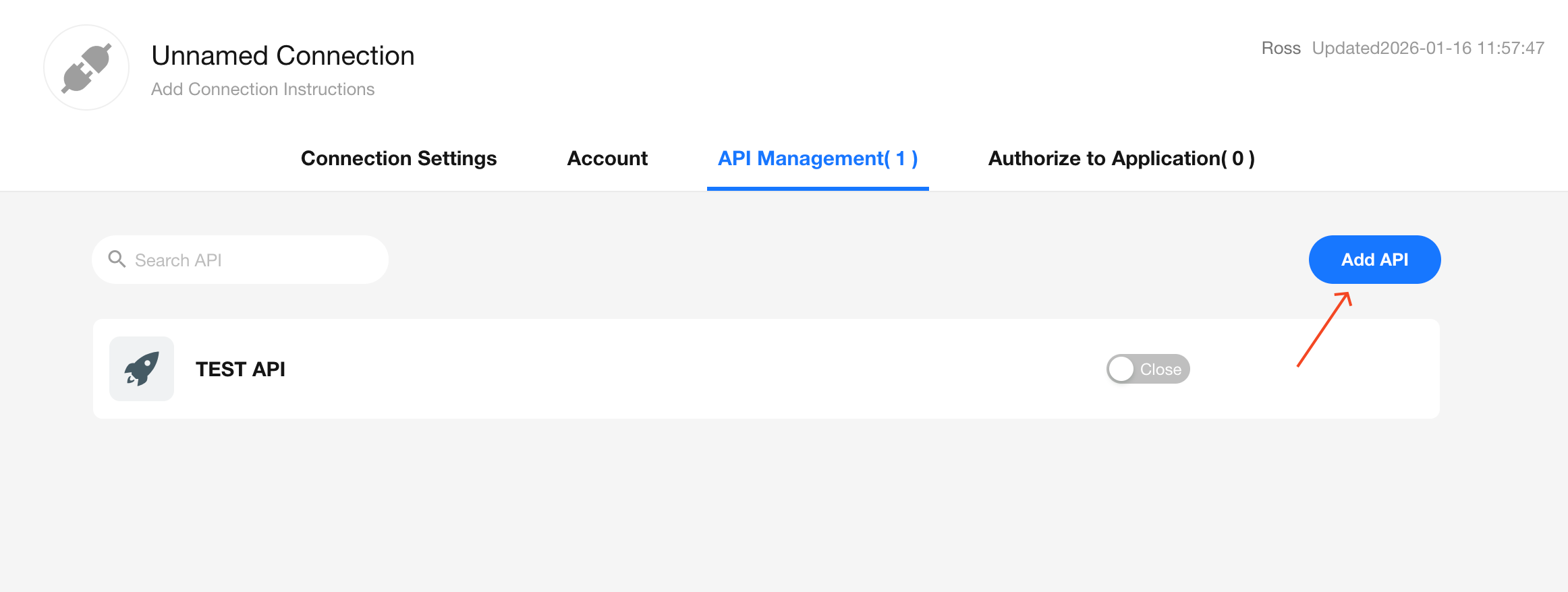
Task: Click Add Connection Instructions text
Action: (262, 90)
